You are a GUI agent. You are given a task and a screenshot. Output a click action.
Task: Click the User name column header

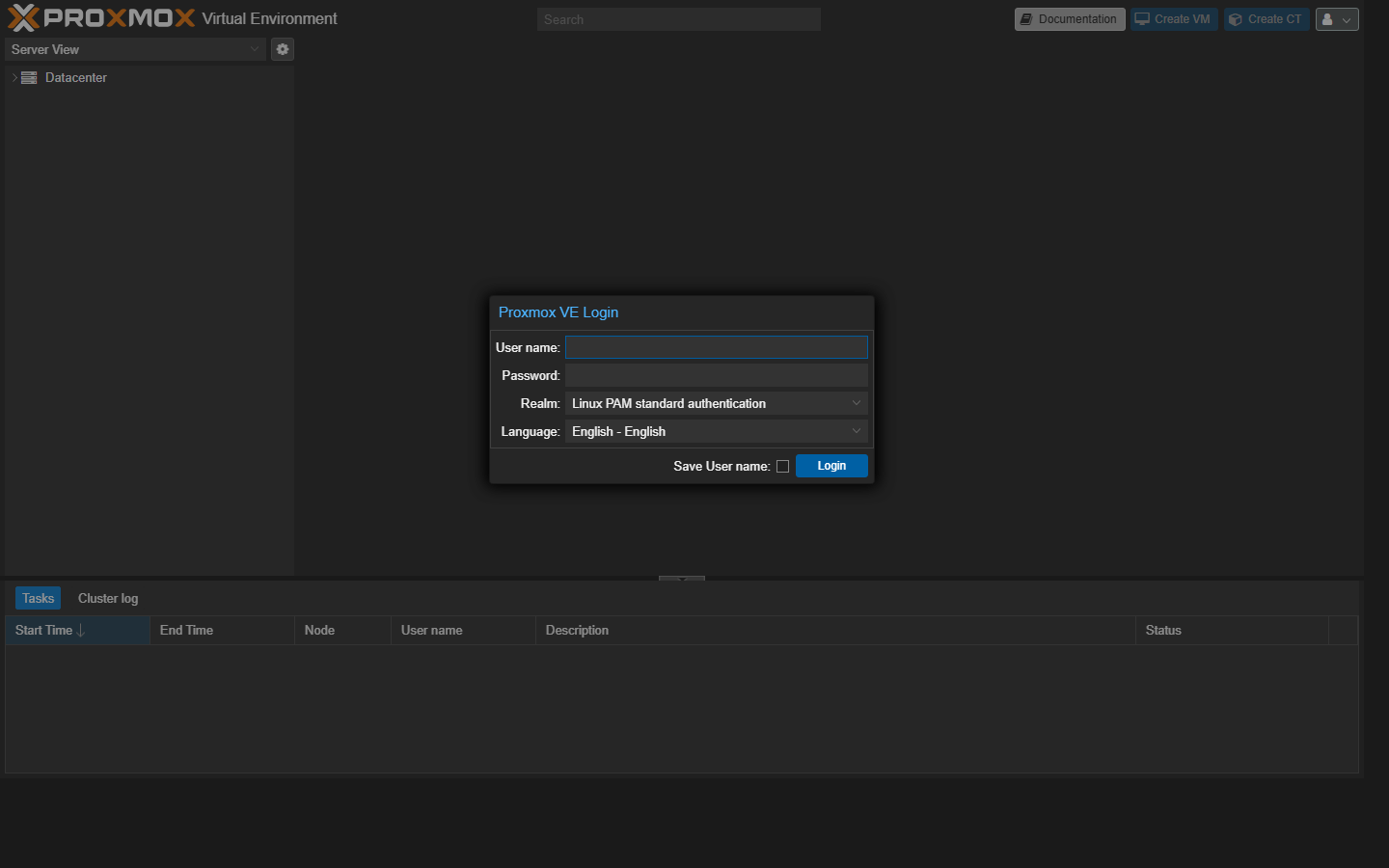[463, 630]
